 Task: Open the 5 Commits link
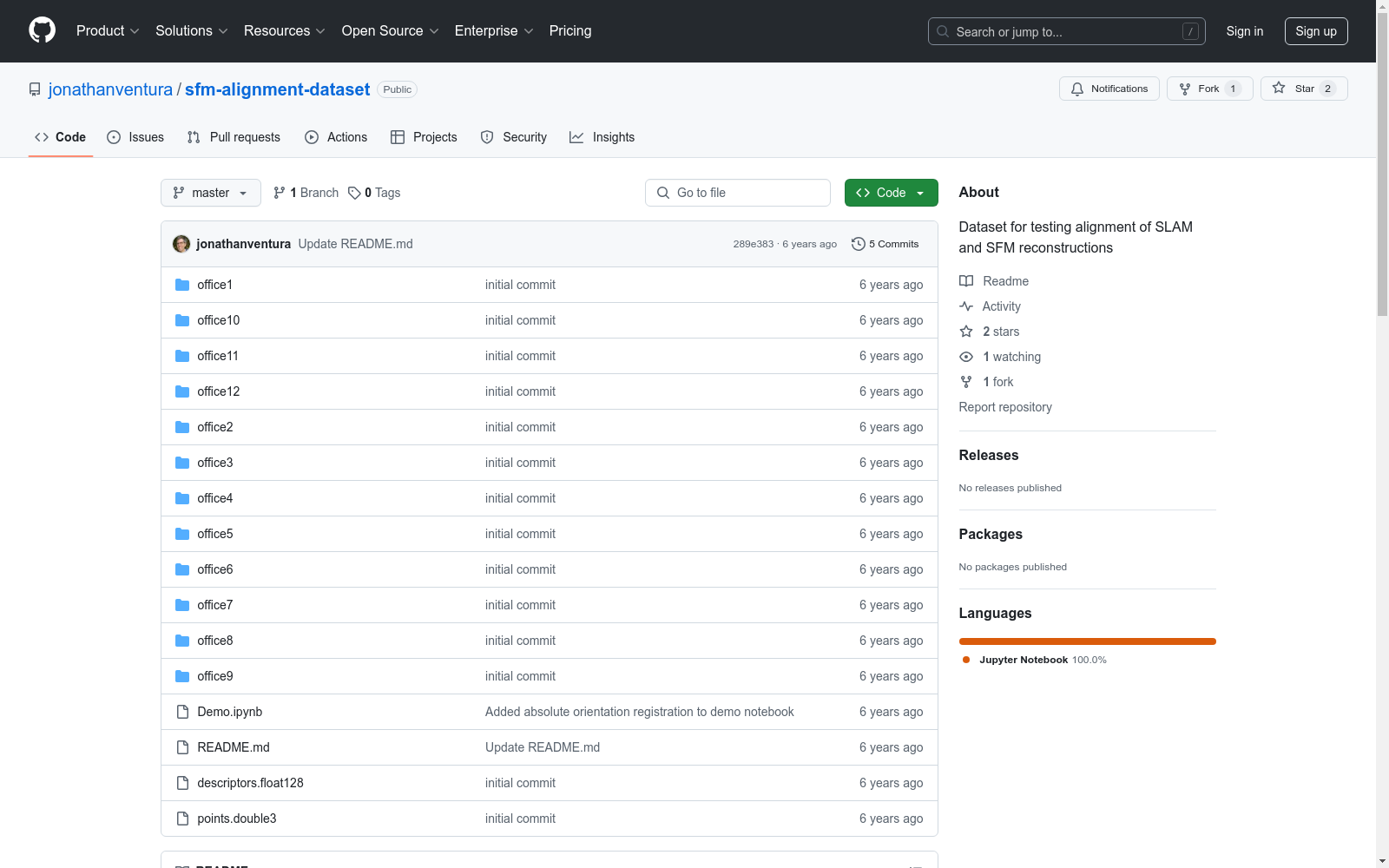coord(885,244)
